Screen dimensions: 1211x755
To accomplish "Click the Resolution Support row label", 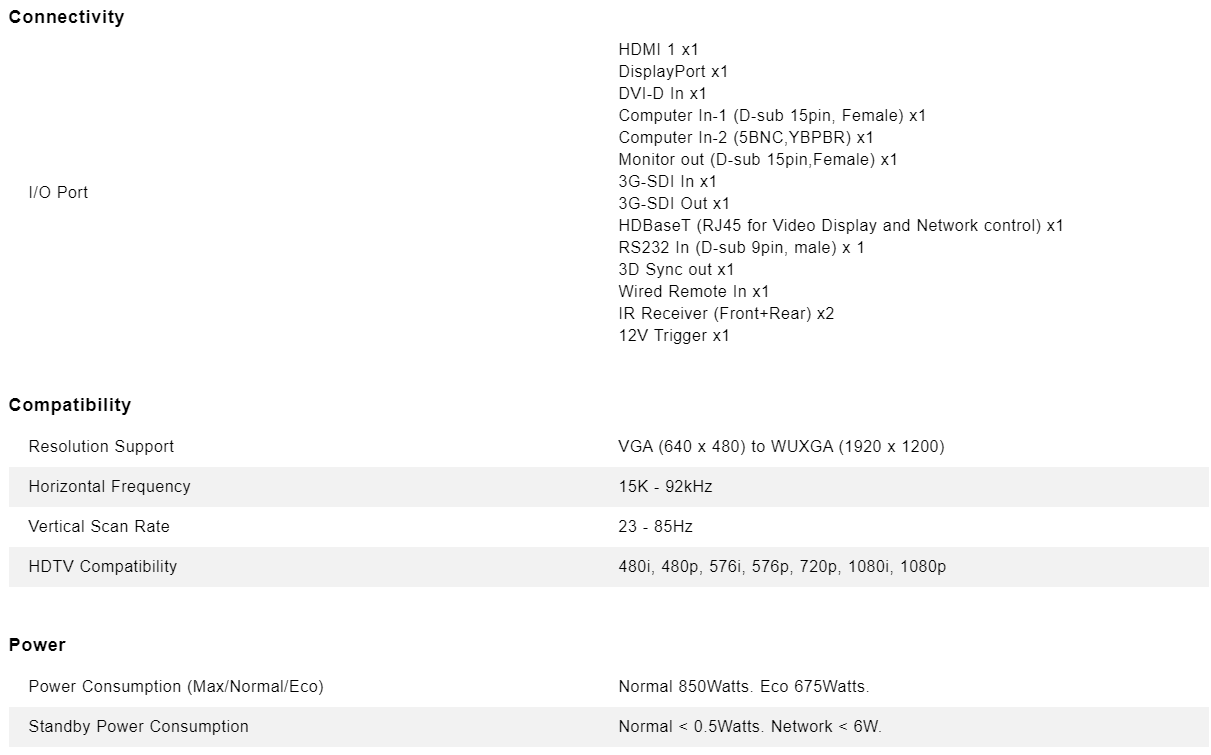I will tap(101, 446).
